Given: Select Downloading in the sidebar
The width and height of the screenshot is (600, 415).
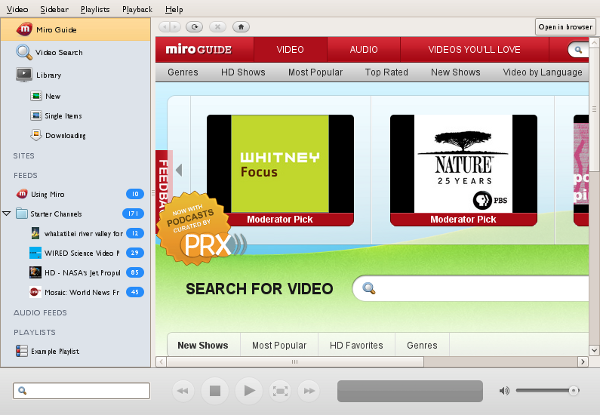Looking at the screenshot, I should pos(65,135).
